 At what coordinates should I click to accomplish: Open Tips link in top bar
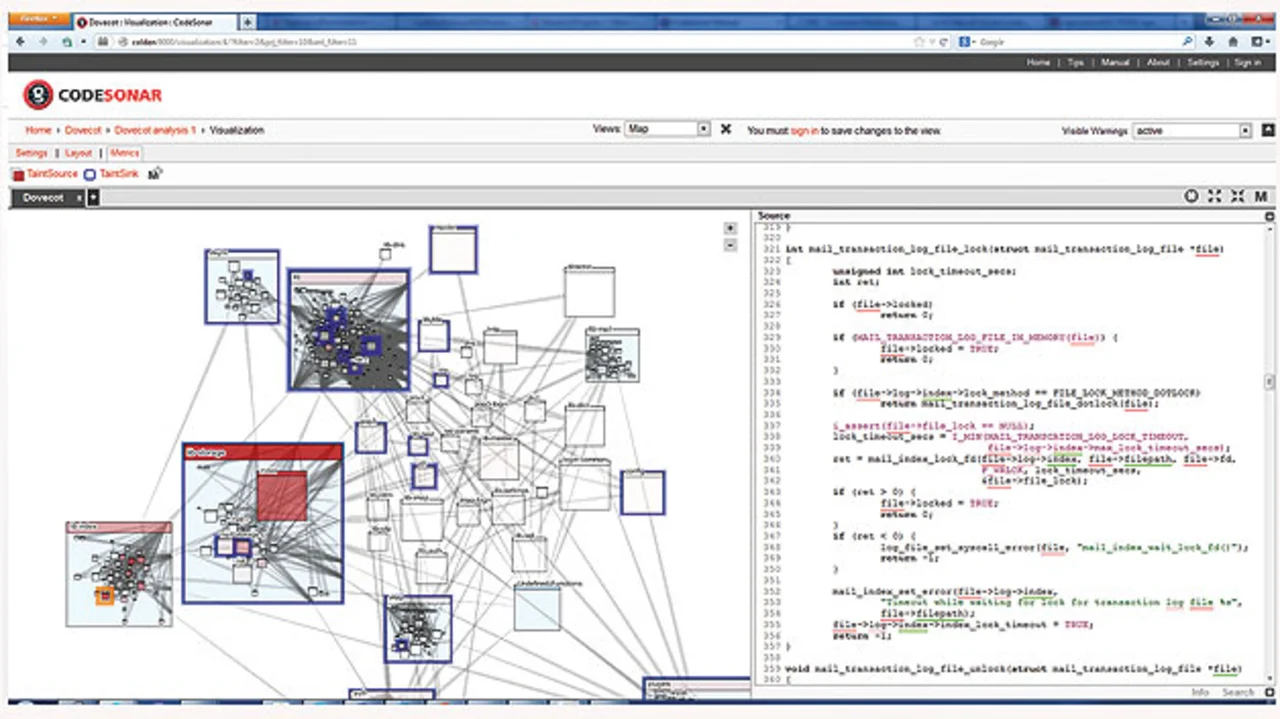(1075, 62)
